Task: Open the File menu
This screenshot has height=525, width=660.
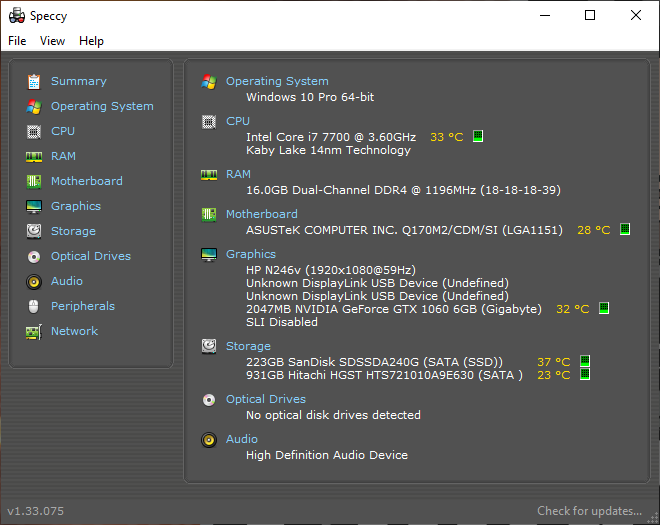Action: (17, 41)
